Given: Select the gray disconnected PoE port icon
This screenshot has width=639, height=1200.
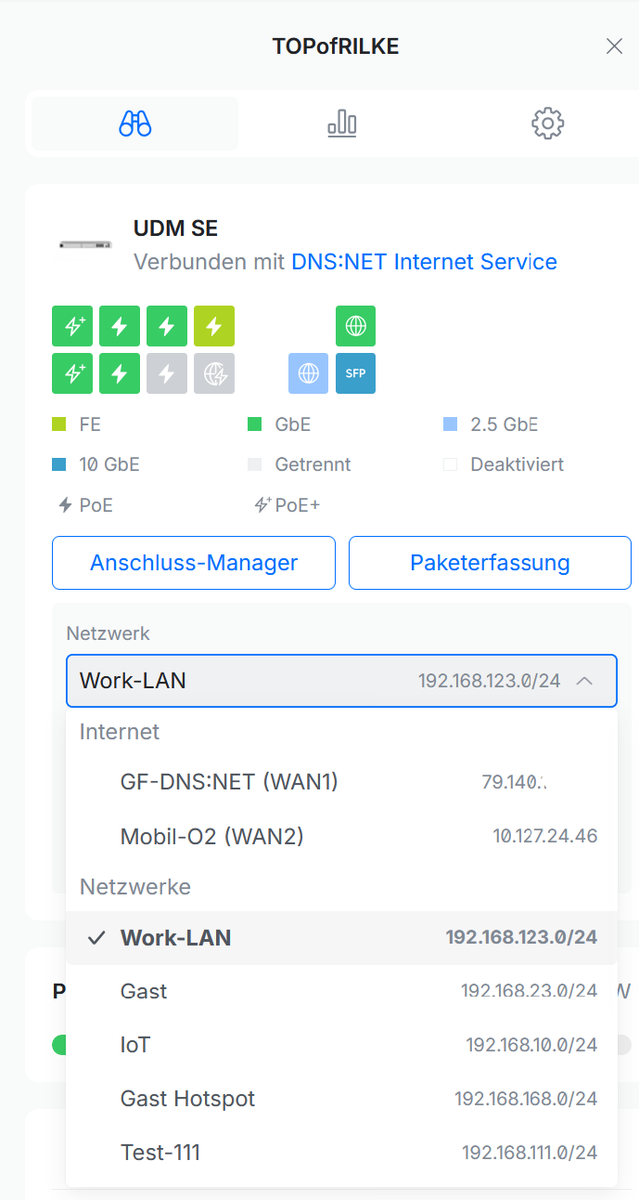Looking at the screenshot, I should point(167,373).
